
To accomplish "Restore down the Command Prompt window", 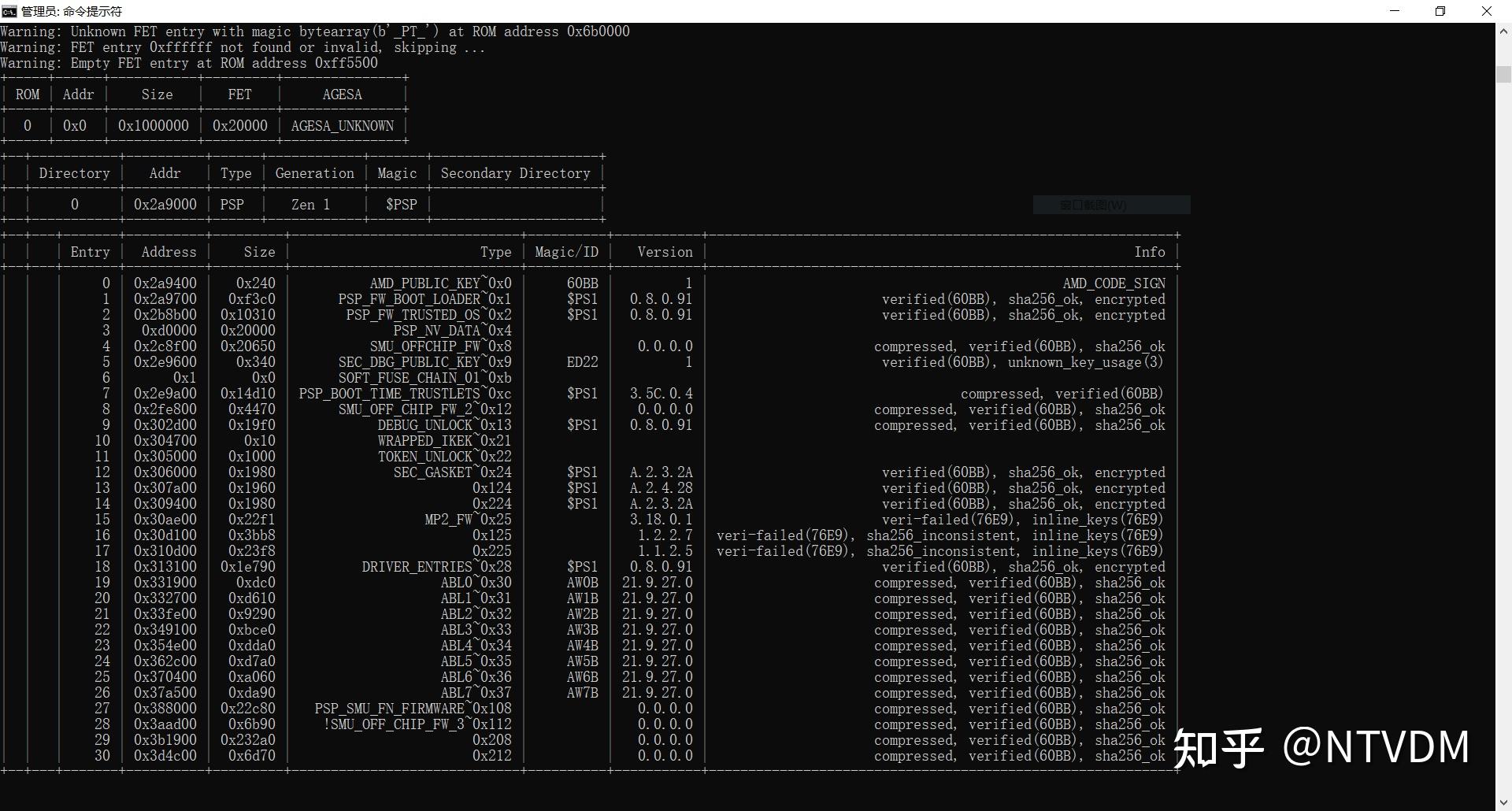I will 1440,11.
